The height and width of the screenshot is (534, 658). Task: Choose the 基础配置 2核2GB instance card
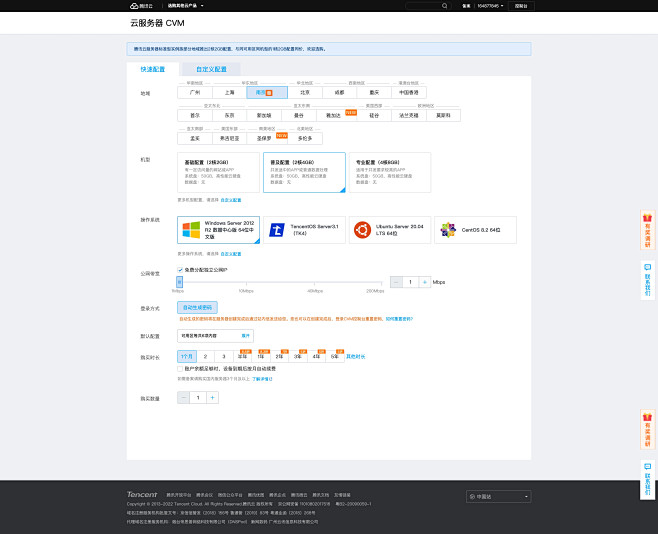coord(219,172)
